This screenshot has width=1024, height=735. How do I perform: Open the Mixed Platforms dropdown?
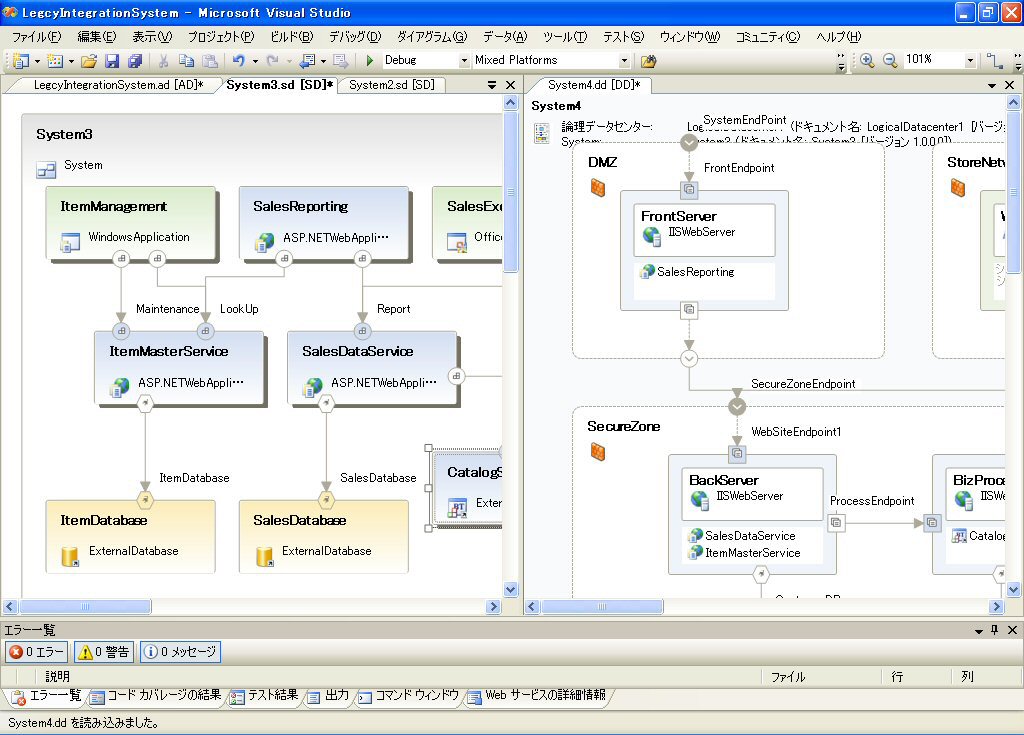click(x=624, y=60)
